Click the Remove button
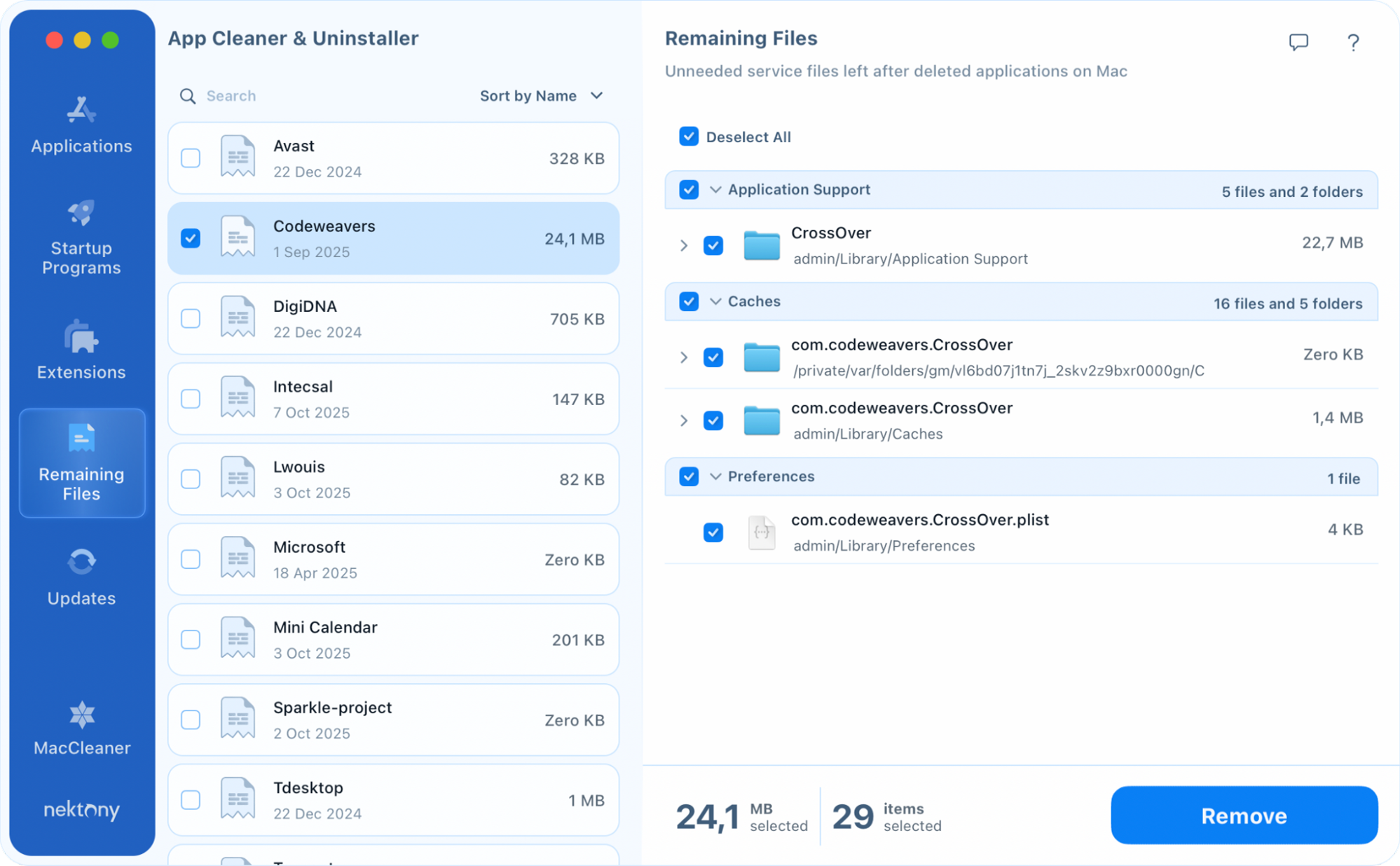This screenshot has width=1400, height=866. pos(1244,815)
